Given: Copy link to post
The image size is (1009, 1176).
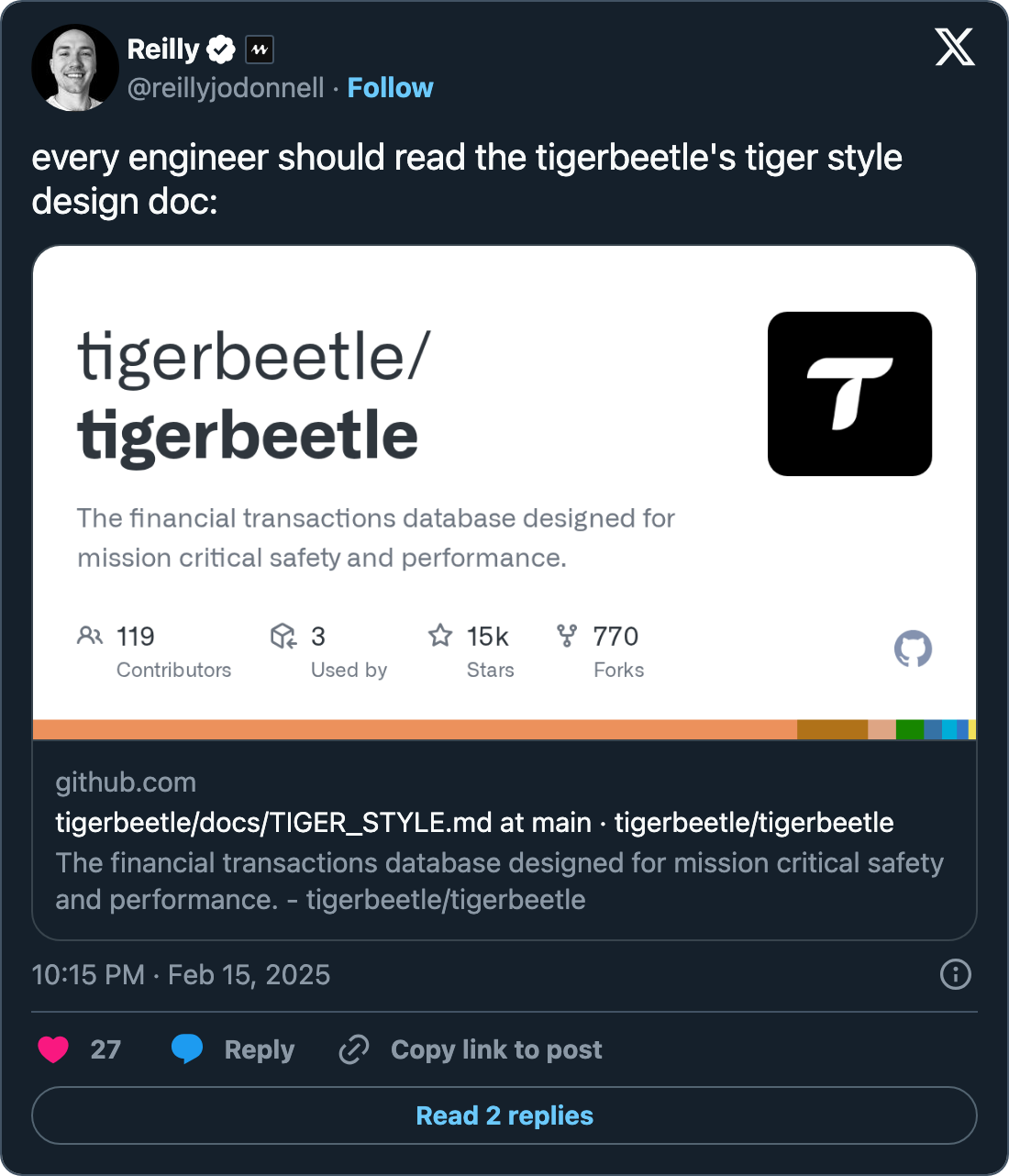Looking at the screenshot, I should coord(471,1049).
